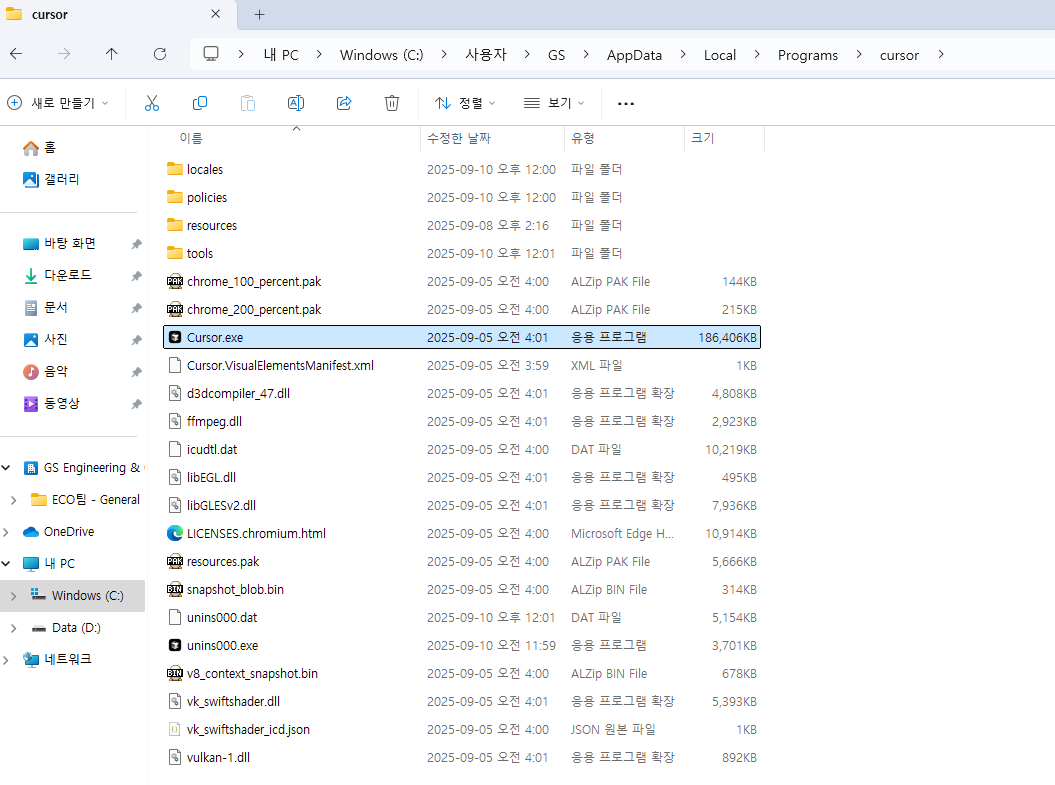This screenshot has height=785, width=1055.
Task: Click the Rename icon in toolbar
Action: pos(296,103)
